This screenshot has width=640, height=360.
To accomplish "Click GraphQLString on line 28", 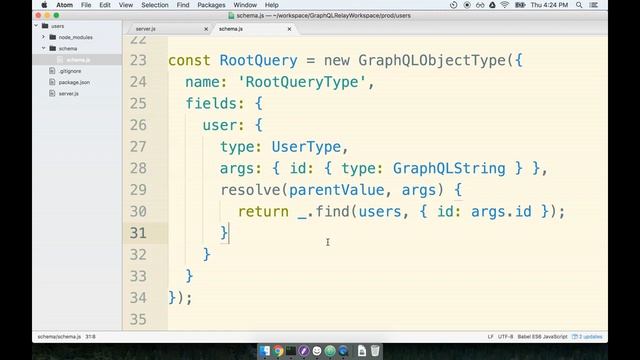I will click(449, 168).
